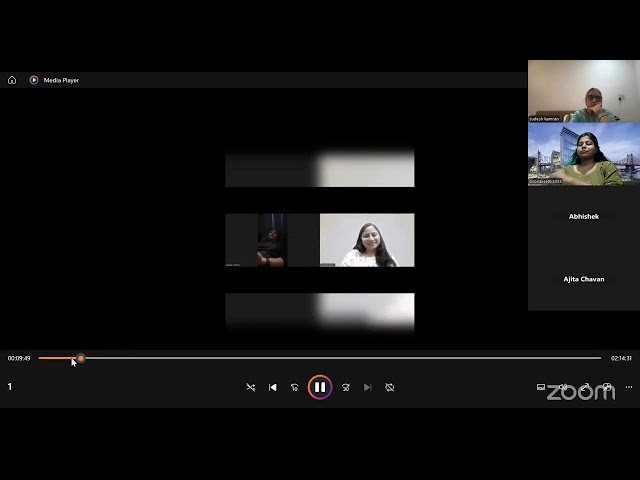Select the Abhishek participant tile
The width and height of the screenshot is (640, 480).
point(584,216)
